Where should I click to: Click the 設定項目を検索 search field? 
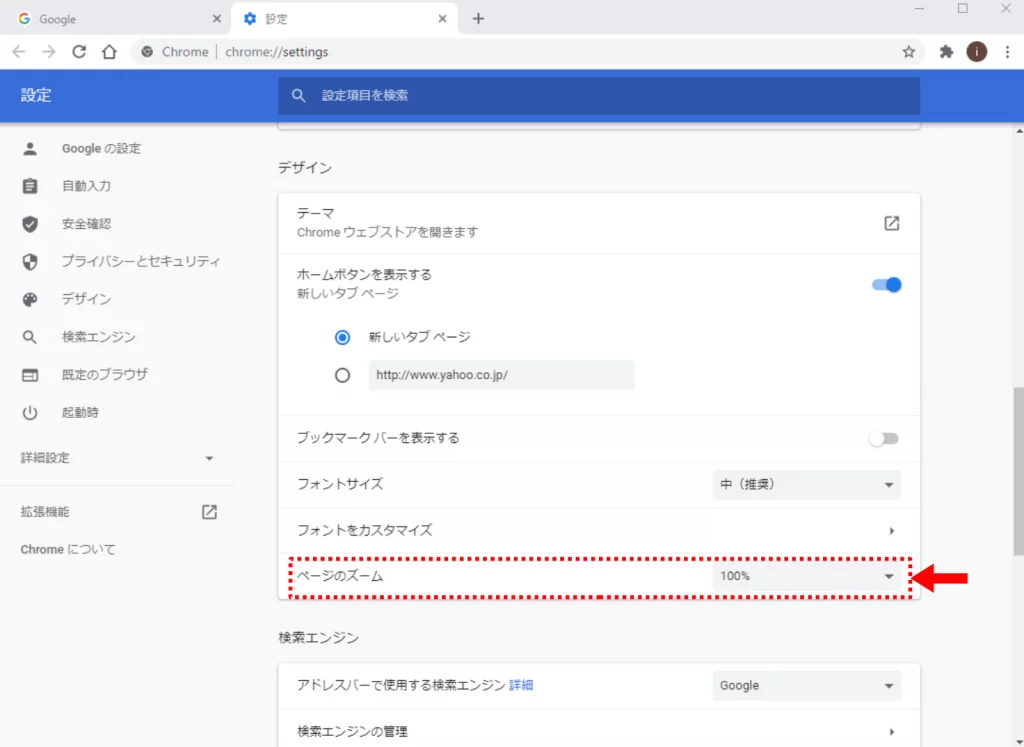click(598, 96)
